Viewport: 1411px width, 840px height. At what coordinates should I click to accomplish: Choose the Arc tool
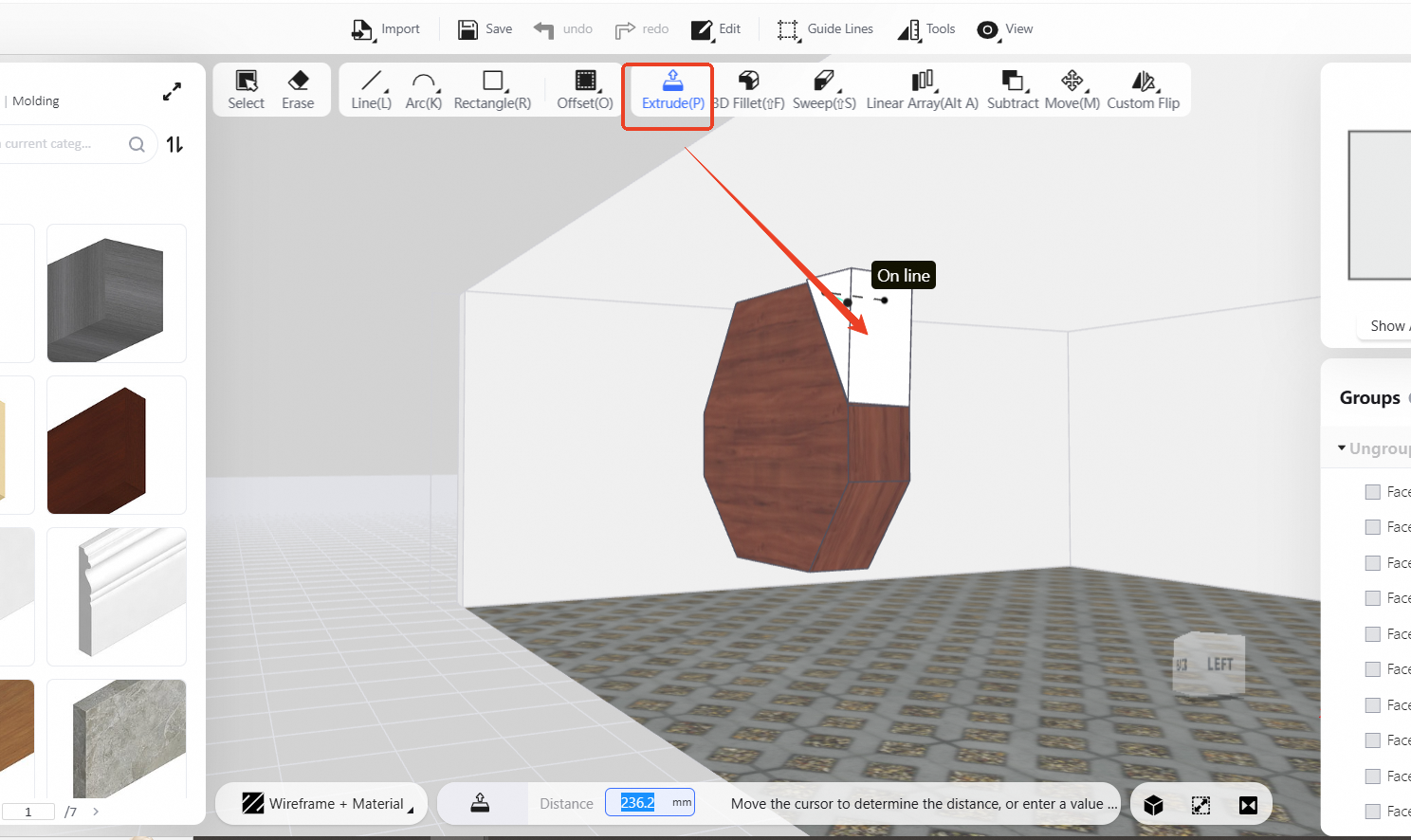tap(423, 90)
